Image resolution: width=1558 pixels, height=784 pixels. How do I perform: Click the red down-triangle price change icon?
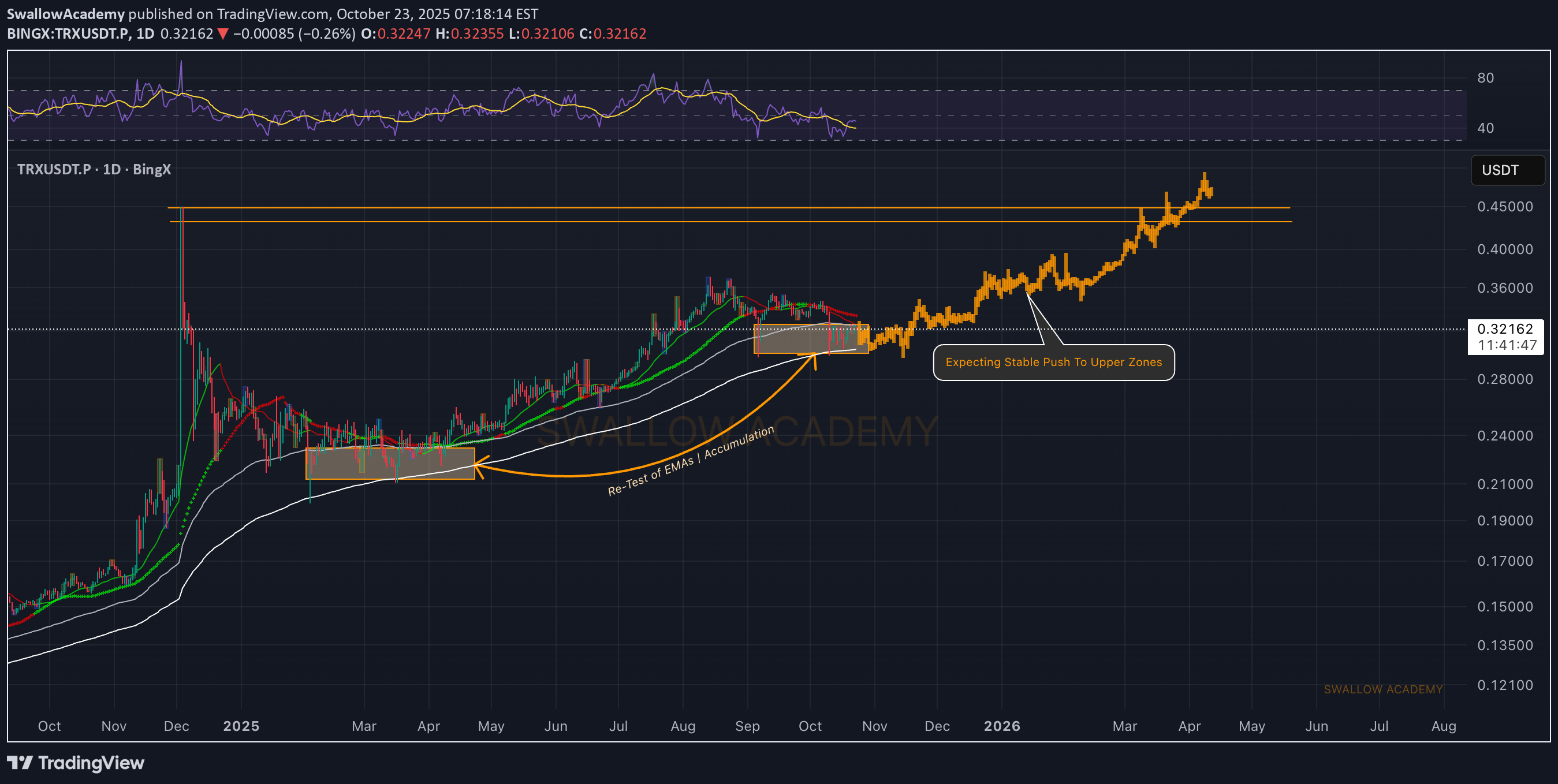click(222, 34)
